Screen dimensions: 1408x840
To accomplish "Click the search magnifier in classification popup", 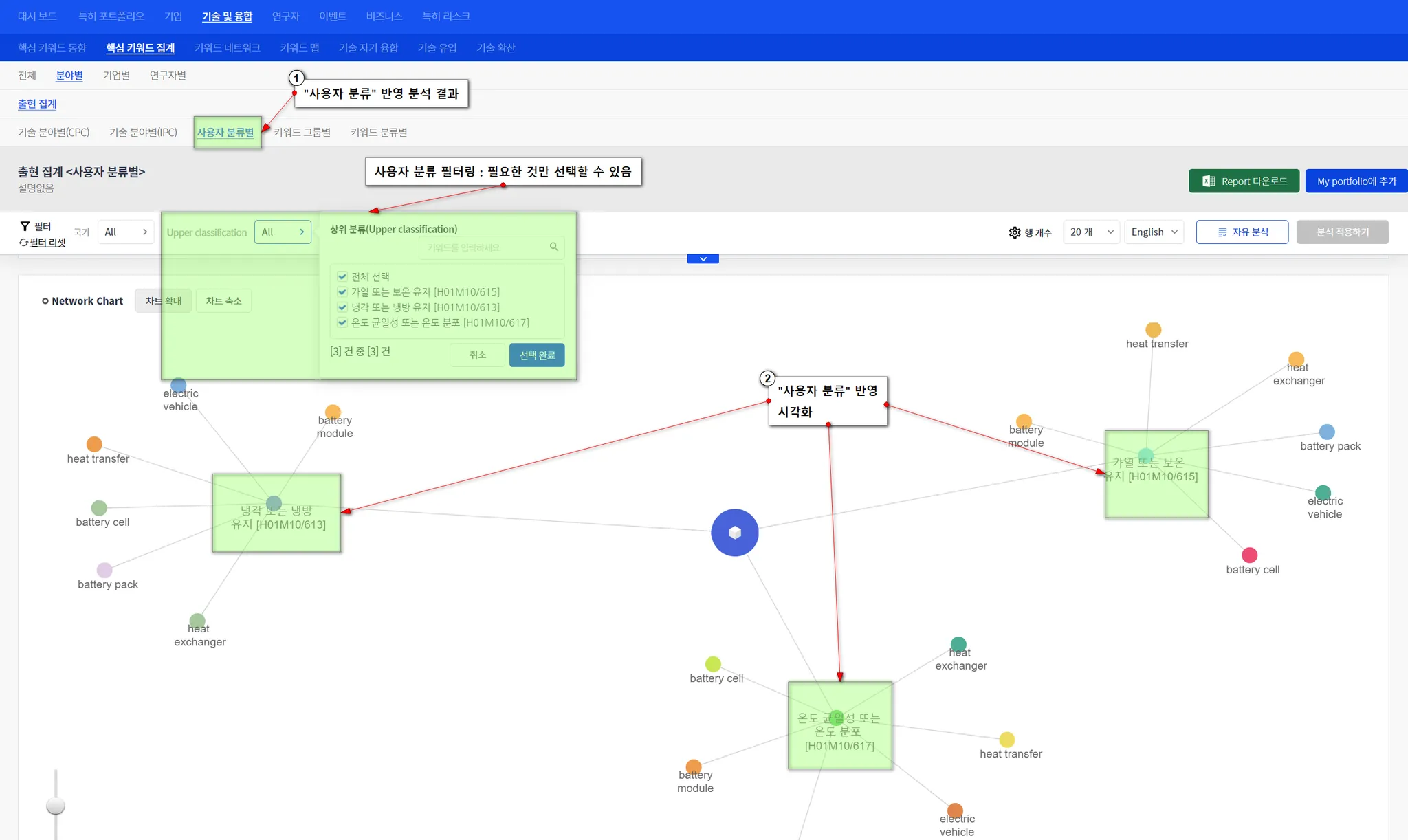I will point(553,247).
